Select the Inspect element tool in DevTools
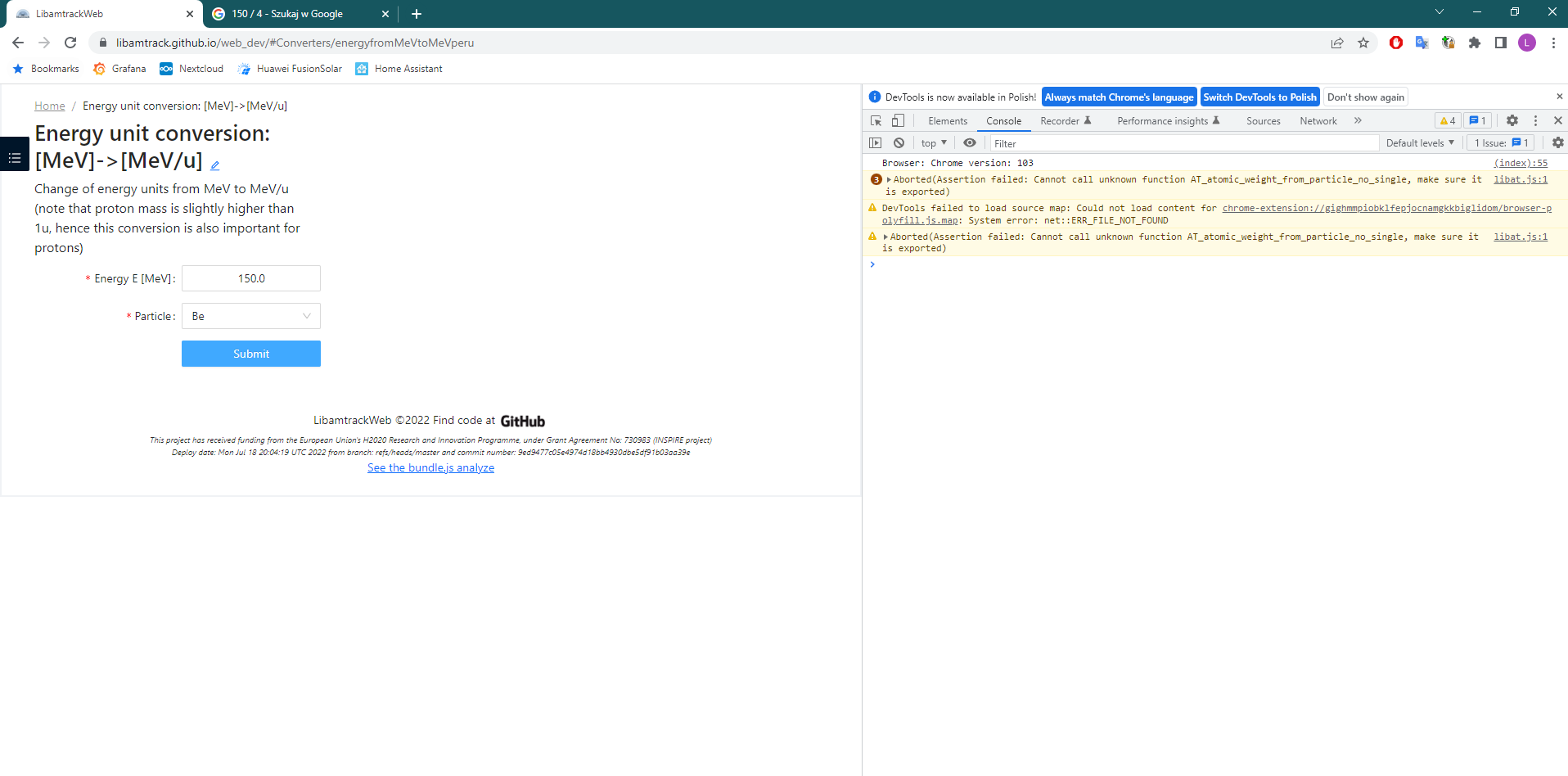1568x776 pixels. 876,120
